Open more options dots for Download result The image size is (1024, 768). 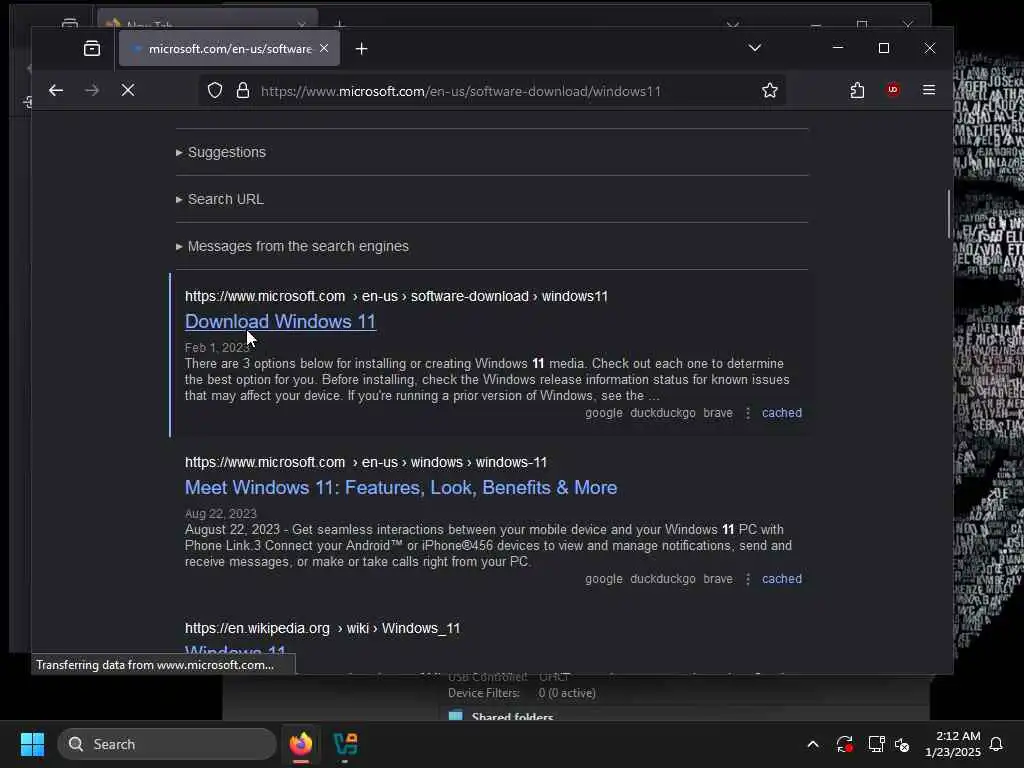[748, 413]
